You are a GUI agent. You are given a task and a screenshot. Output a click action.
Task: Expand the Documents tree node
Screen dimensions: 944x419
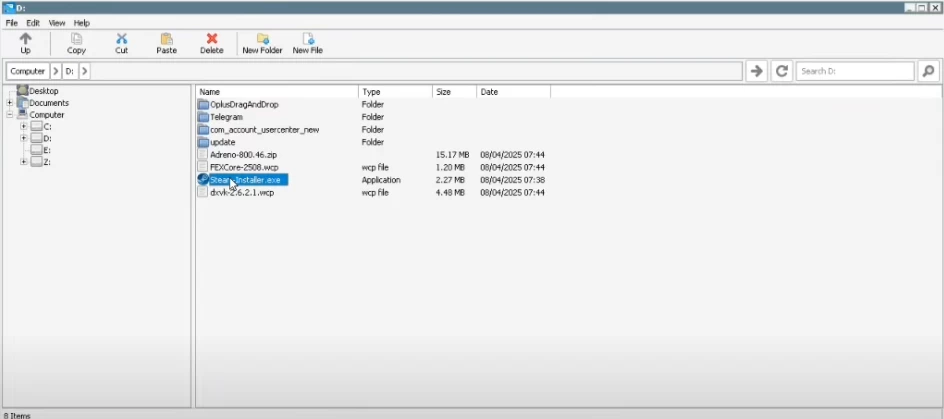click(10, 103)
